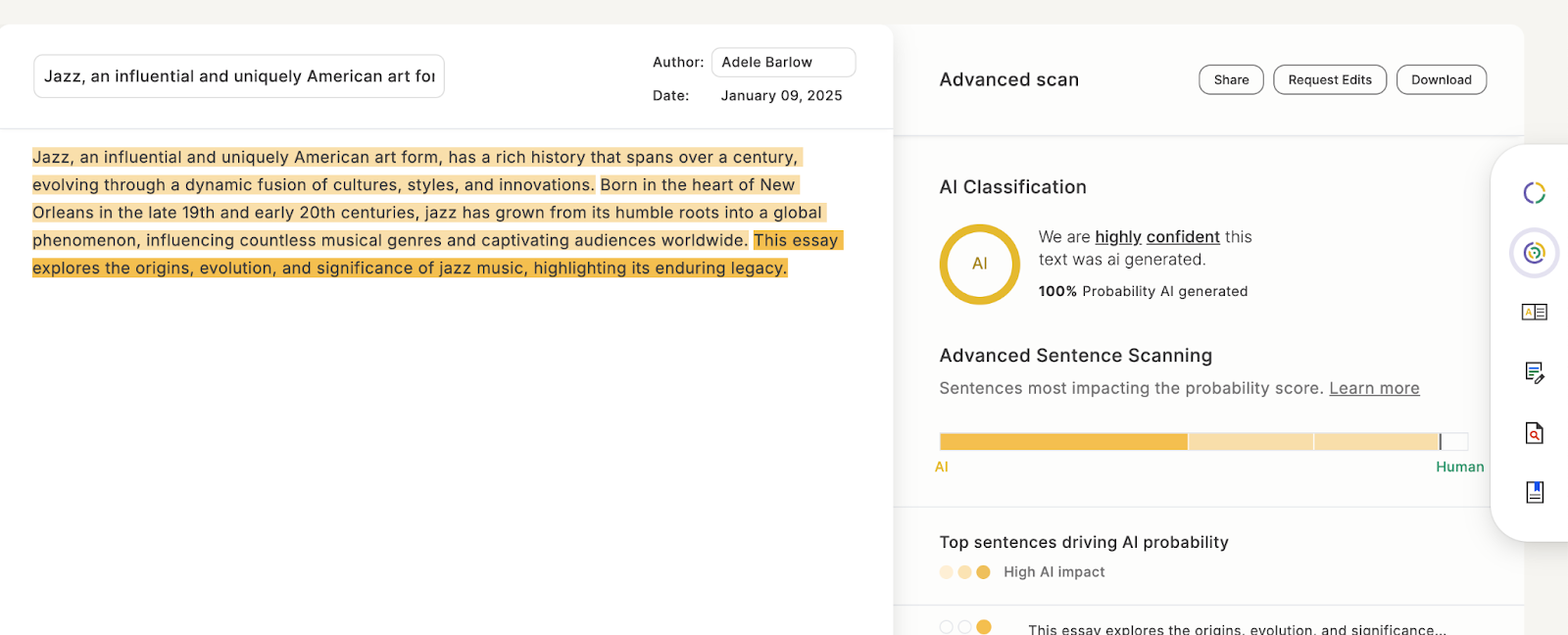Download the advanced scan report
Screen dimensions: 1568x635
coord(1441,79)
